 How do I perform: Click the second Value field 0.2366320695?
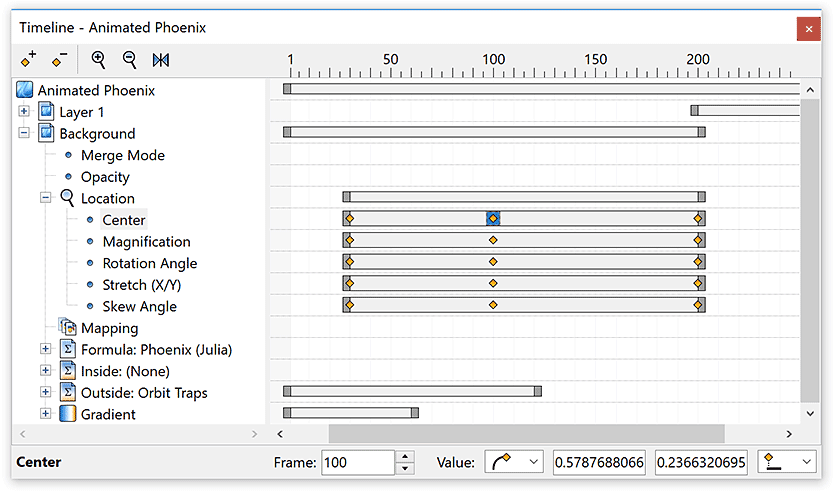(701, 462)
